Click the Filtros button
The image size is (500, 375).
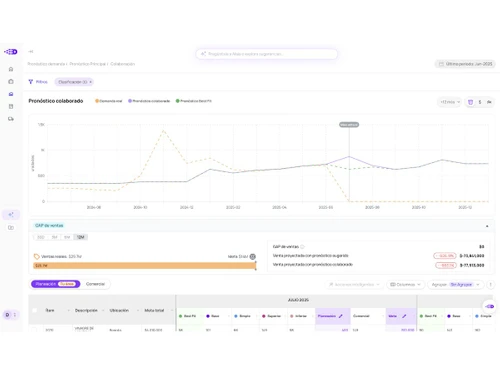coord(38,82)
